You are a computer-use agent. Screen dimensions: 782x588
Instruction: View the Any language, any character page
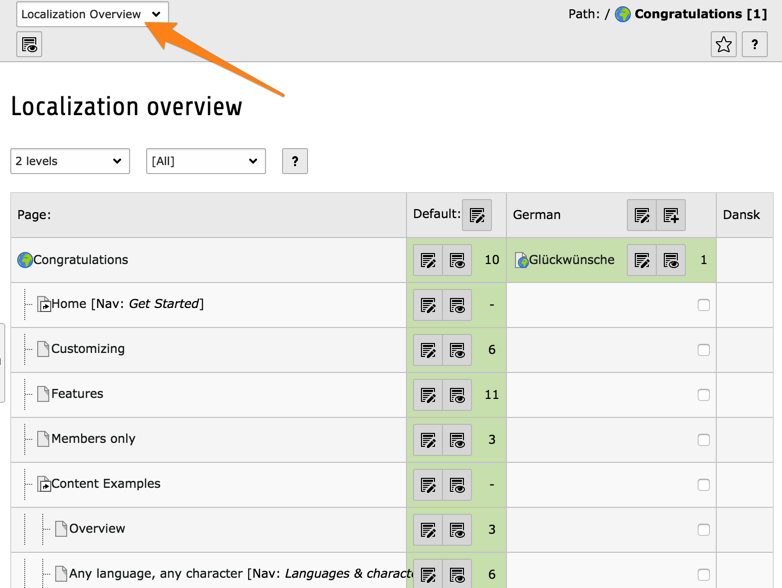pyautogui.click(x=457, y=574)
